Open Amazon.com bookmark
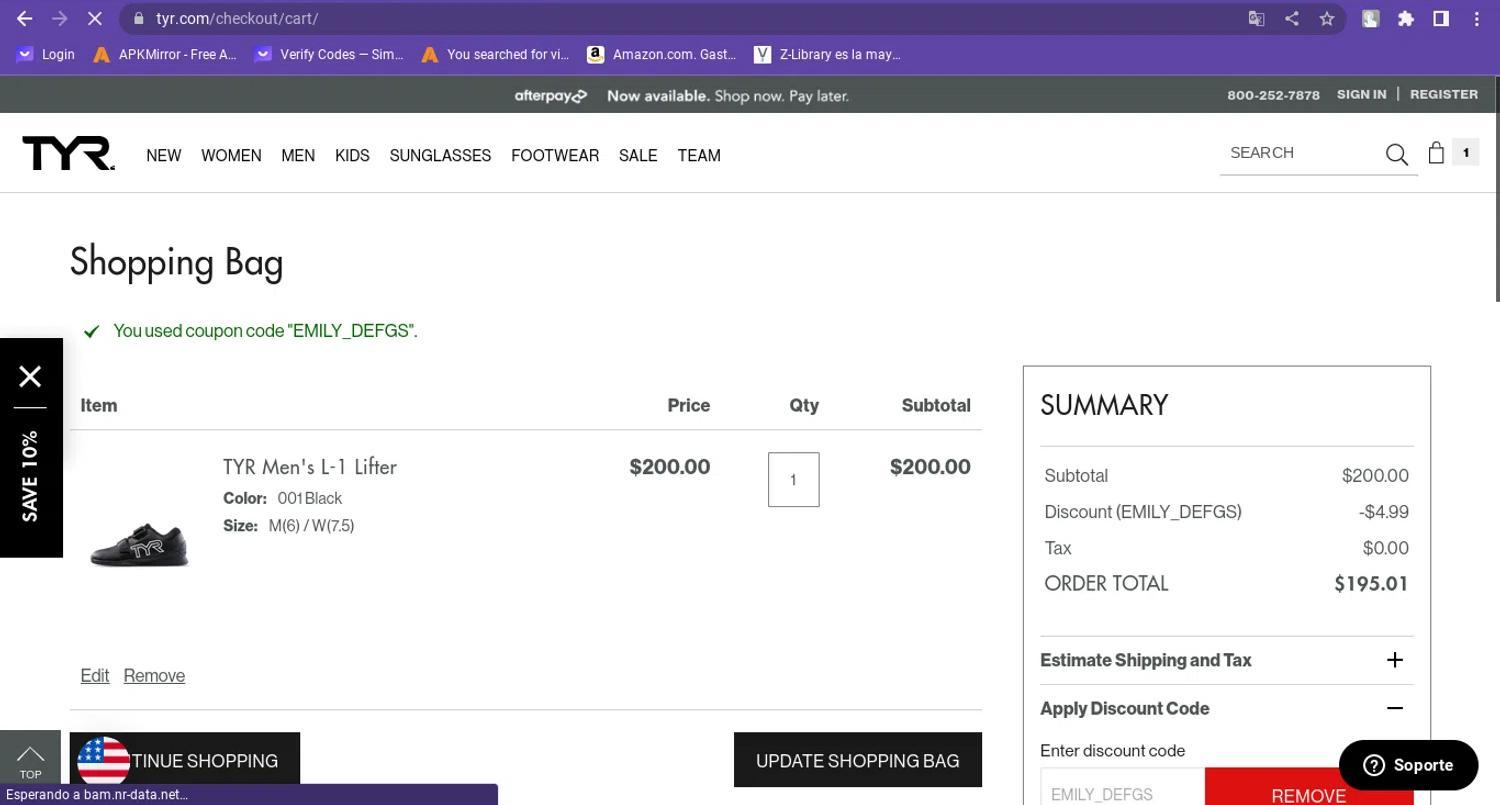 [x=662, y=54]
